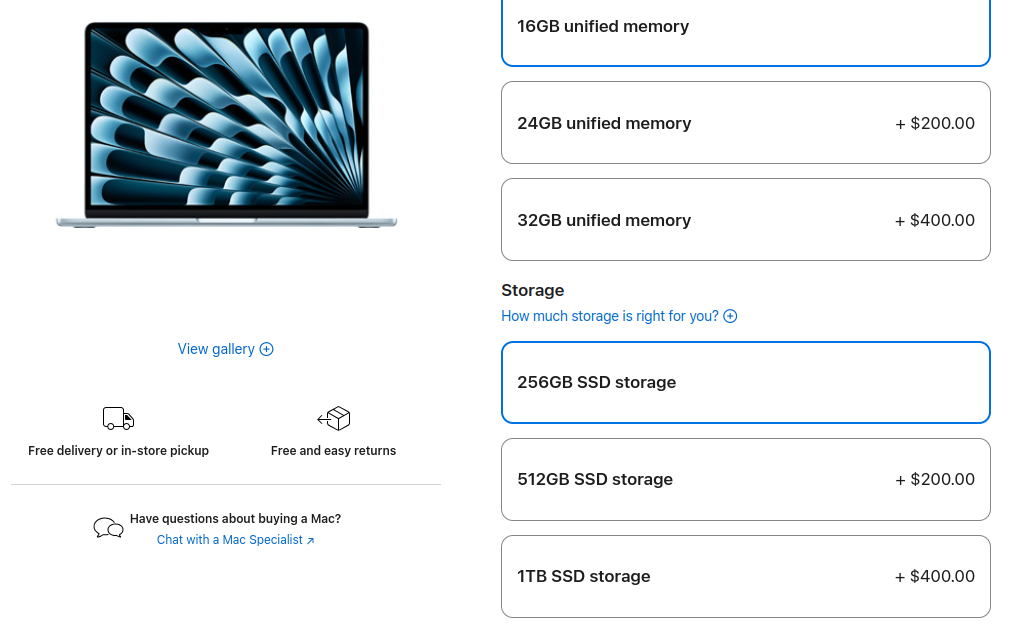The width and height of the screenshot is (1016, 626).
Task: Click the Free and easy returns text
Action: click(333, 451)
